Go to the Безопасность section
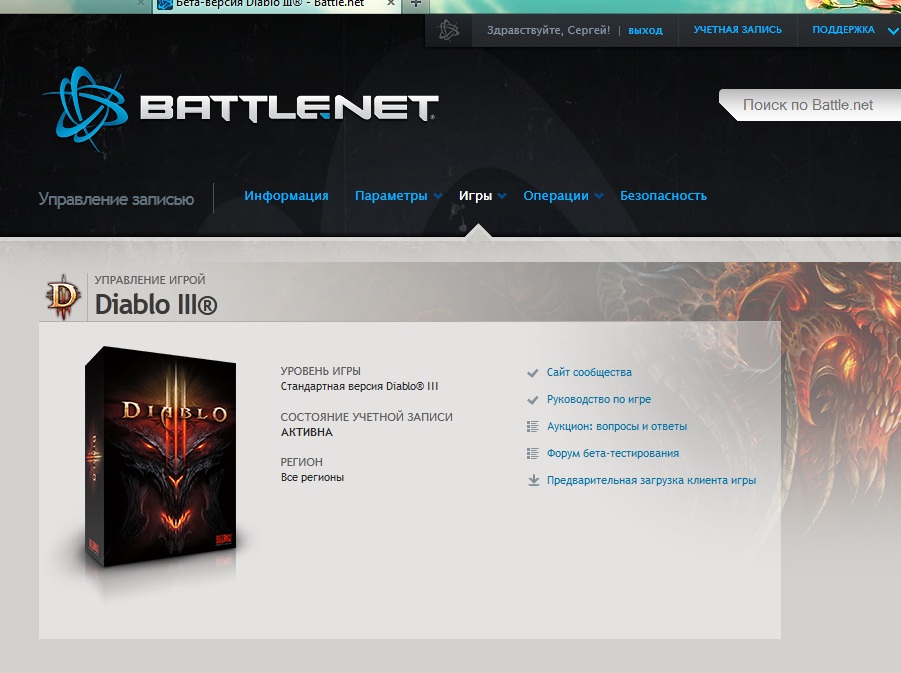The image size is (901, 673). (x=663, y=195)
